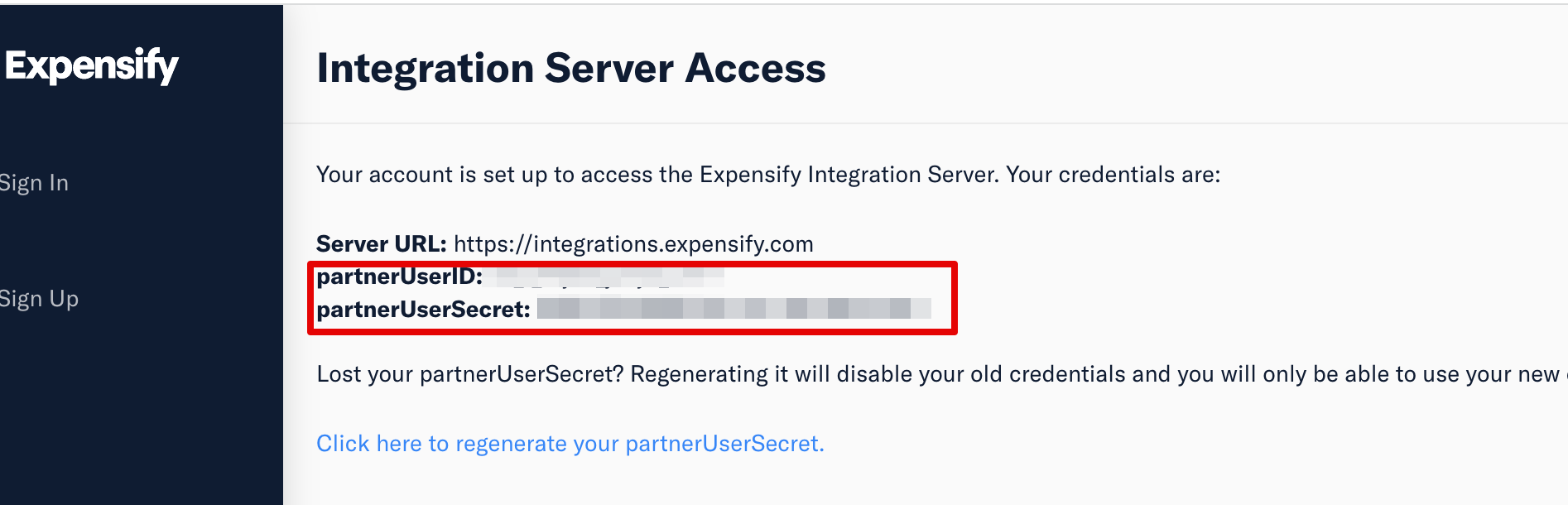Click the partnerUserSecret label

coord(423,310)
